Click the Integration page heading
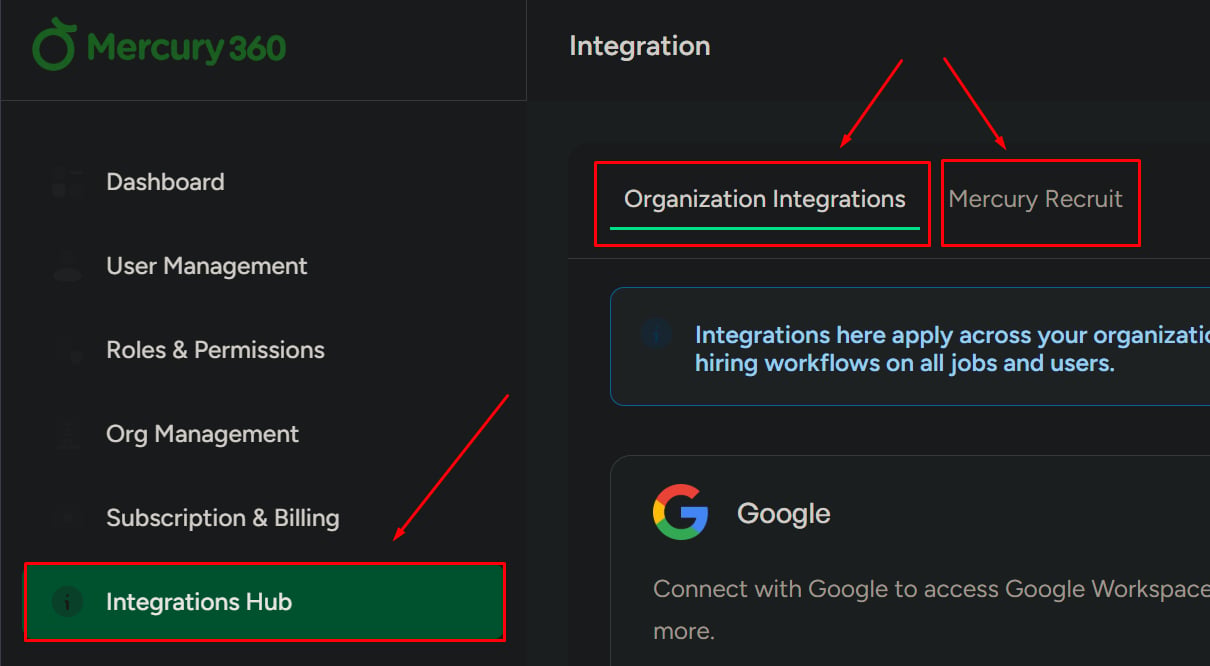Viewport: 1210px width, 666px height. [x=639, y=46]
